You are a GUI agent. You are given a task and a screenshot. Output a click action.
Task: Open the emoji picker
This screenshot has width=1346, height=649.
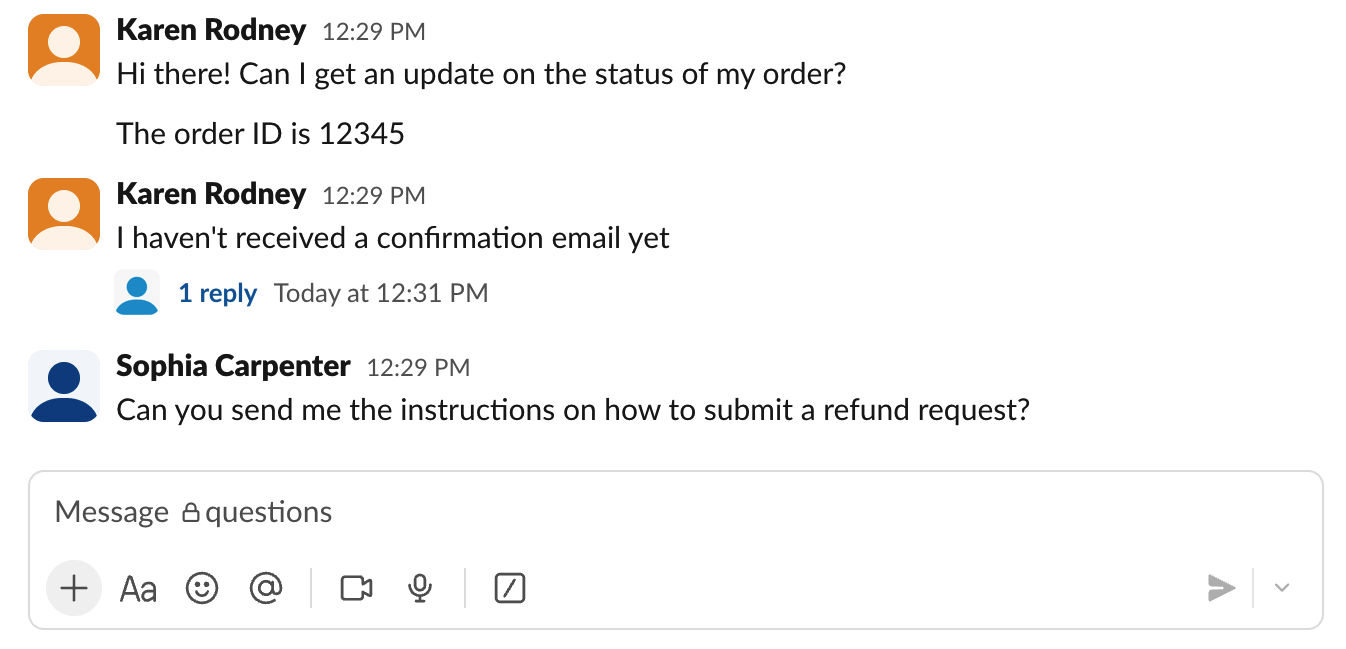click(202, 588)
